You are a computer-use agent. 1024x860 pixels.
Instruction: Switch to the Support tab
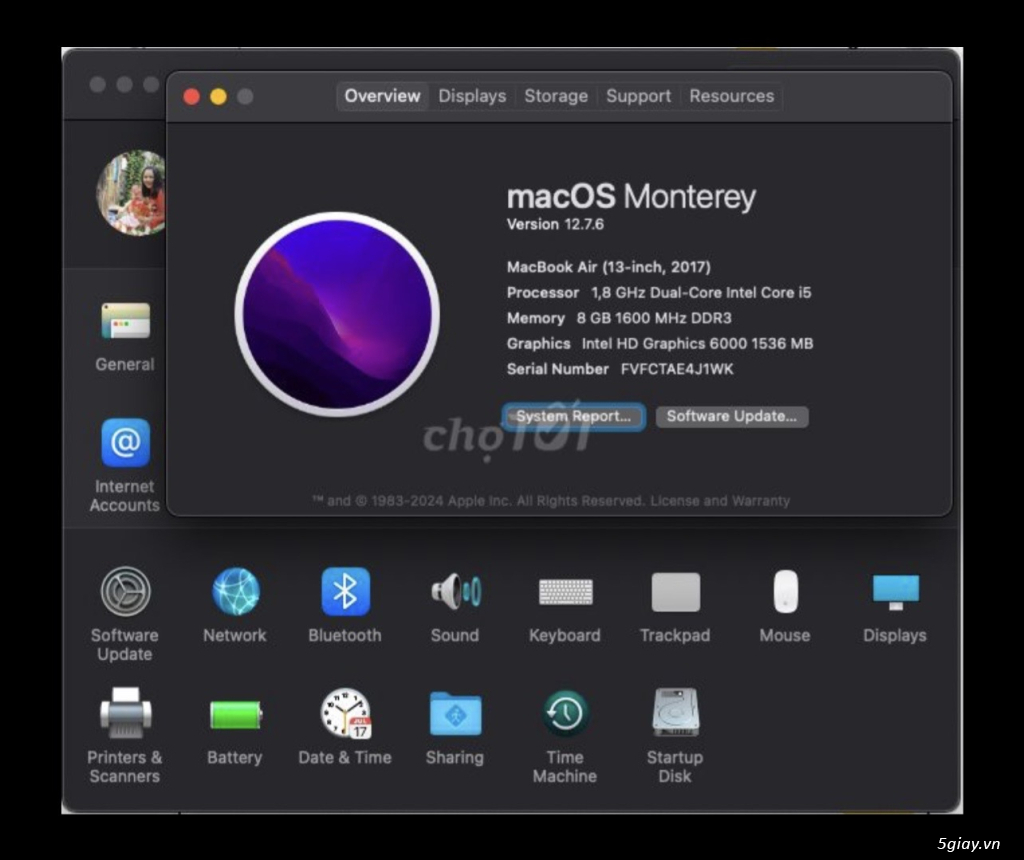(x=638, y=96)
